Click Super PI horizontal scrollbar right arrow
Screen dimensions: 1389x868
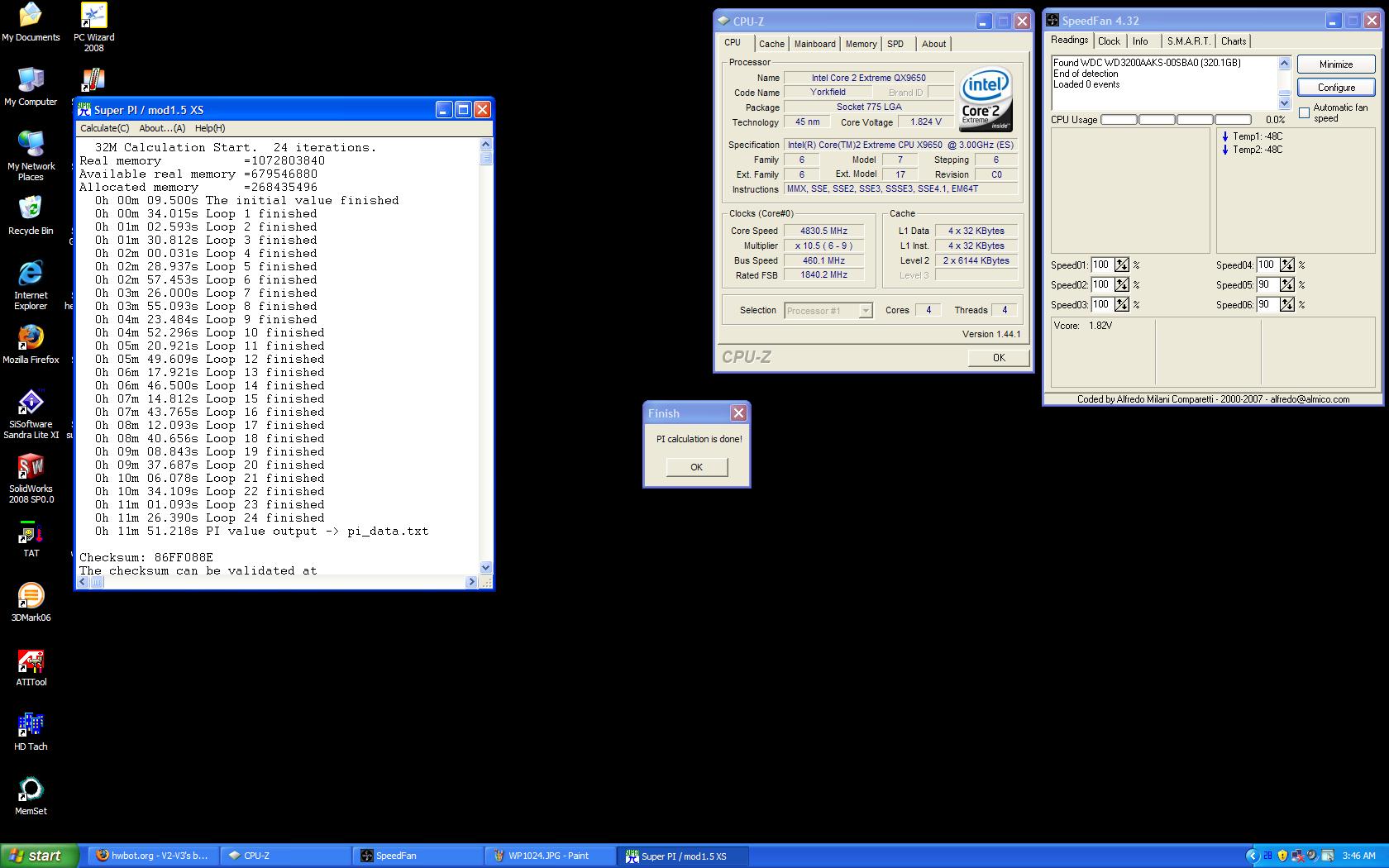tap(471, 582)
